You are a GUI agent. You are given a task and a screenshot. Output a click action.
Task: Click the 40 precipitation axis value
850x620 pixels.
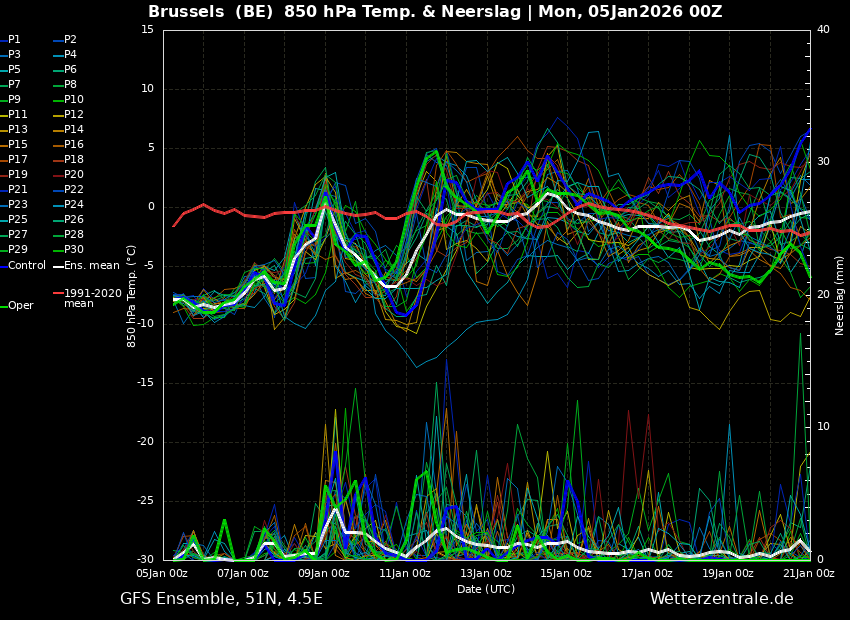[823, 29]
